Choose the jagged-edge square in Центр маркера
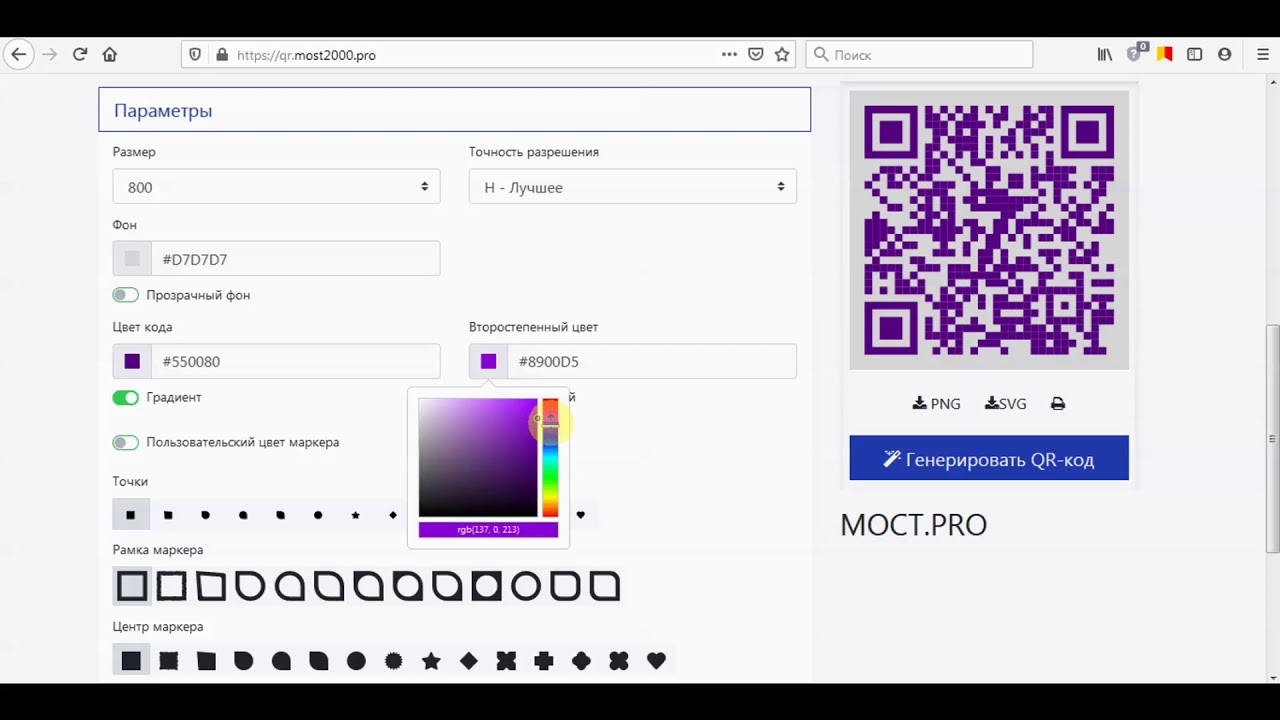 [168, 661]
